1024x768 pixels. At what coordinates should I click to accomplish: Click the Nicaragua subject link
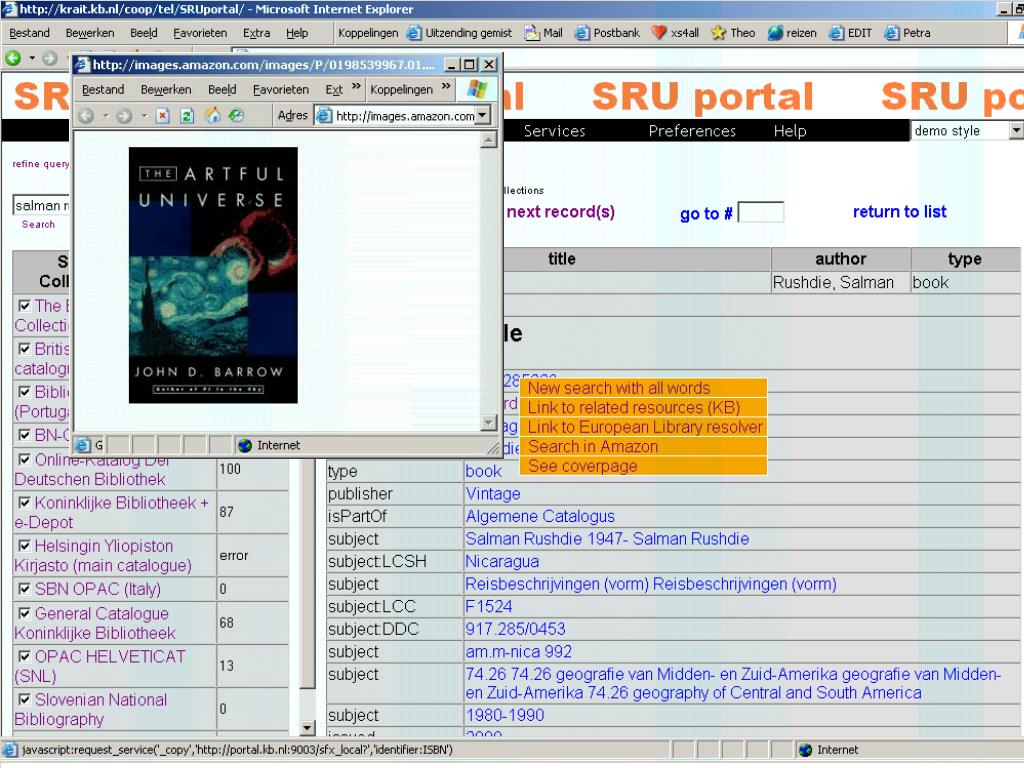502,562
